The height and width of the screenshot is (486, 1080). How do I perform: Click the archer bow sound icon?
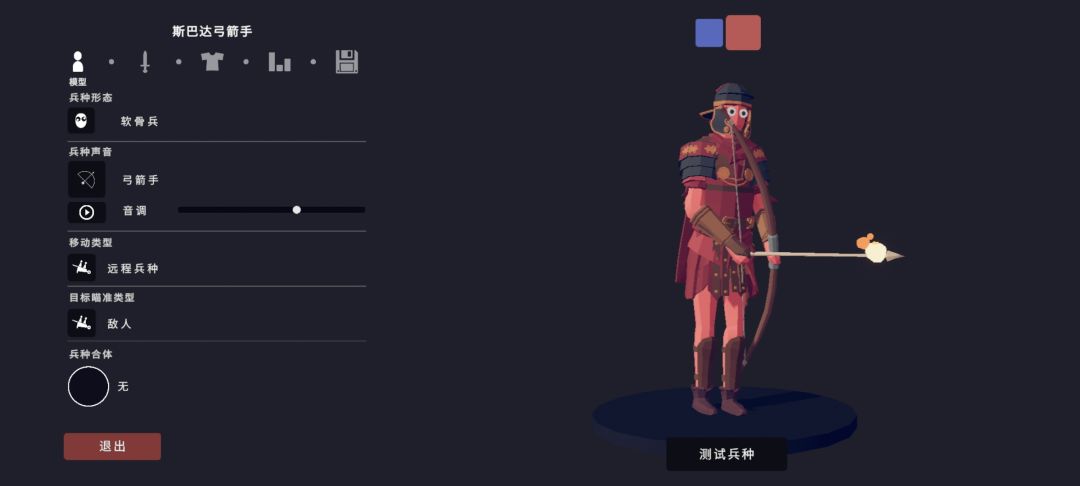click(x=87, y=180)
